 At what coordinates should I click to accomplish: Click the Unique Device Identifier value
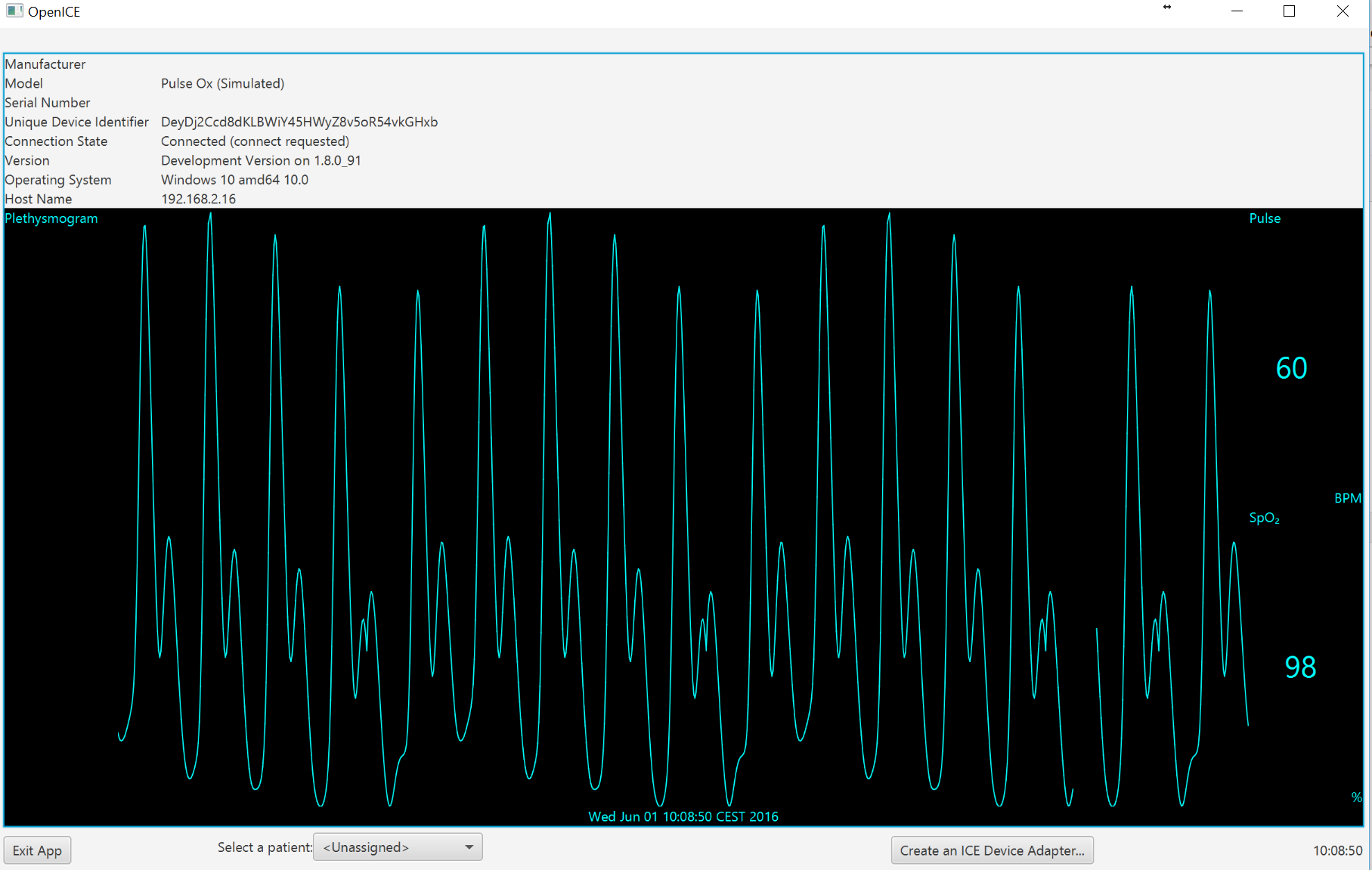(x=299, y=122)
